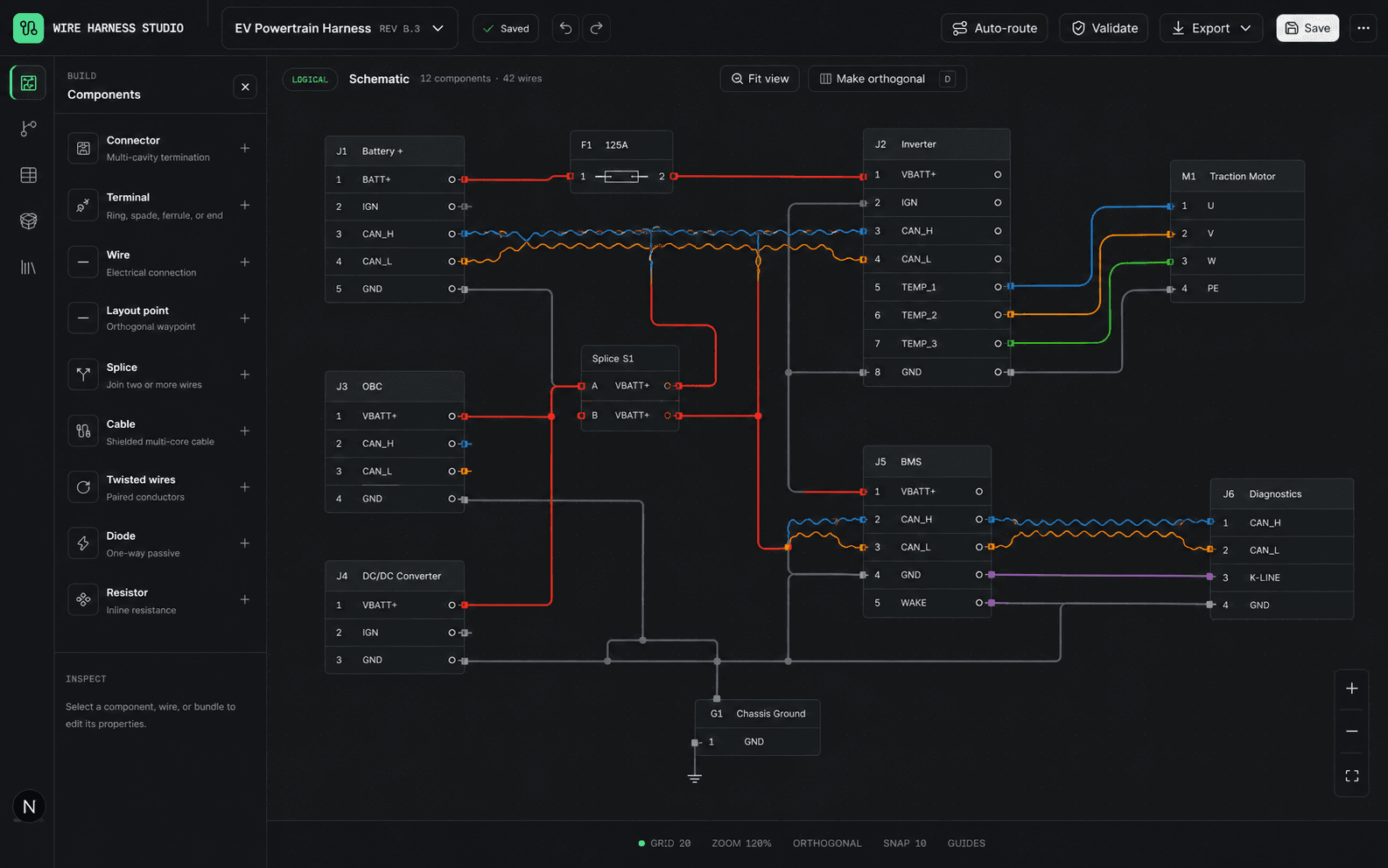The height and width of the screenshot is (868, 1388).
Task: Click Make orthogonal
Action: click(887, 79)
